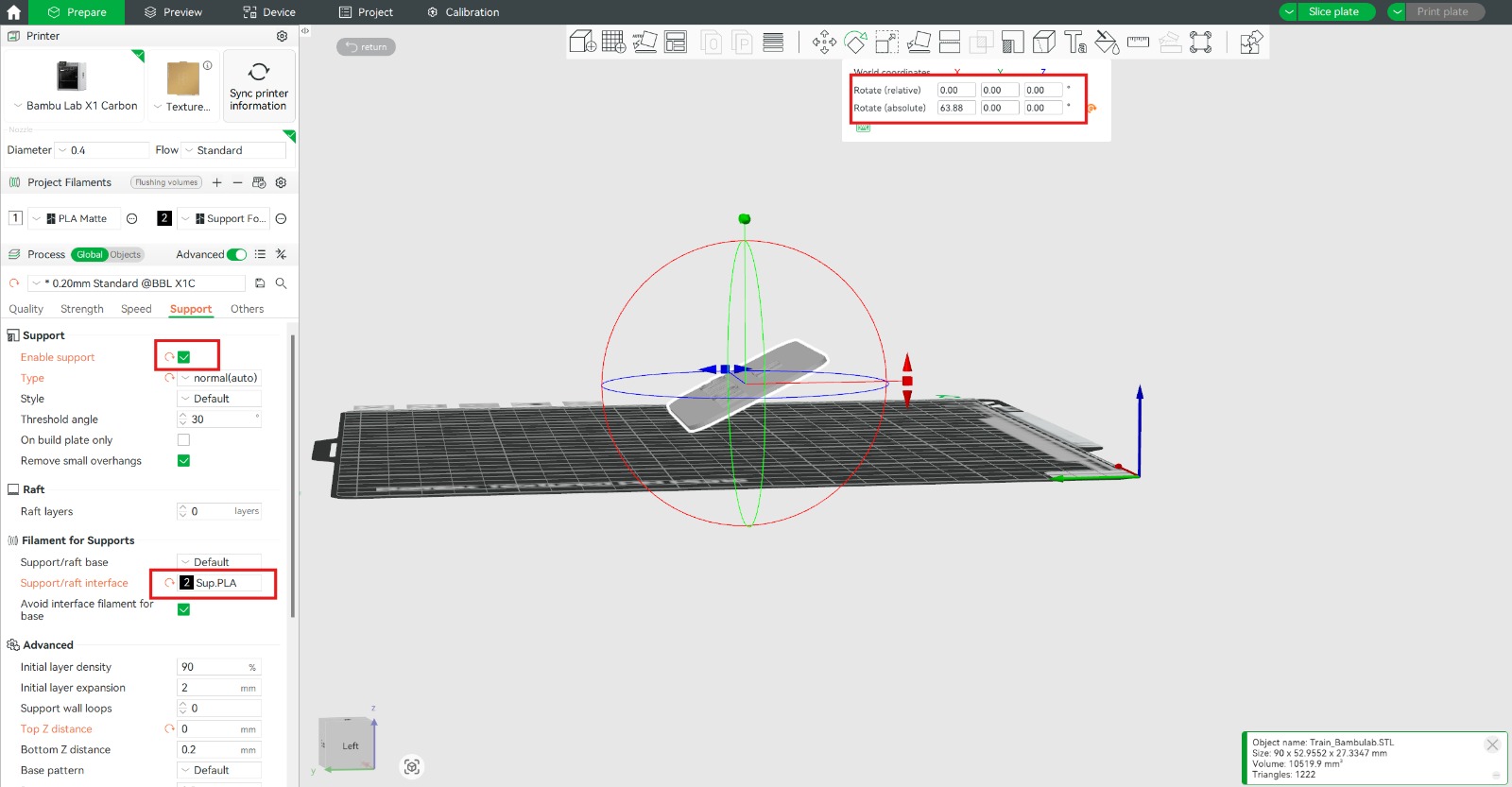
Task: Click the Add model cube icon
Action: [x=582, y=43]
